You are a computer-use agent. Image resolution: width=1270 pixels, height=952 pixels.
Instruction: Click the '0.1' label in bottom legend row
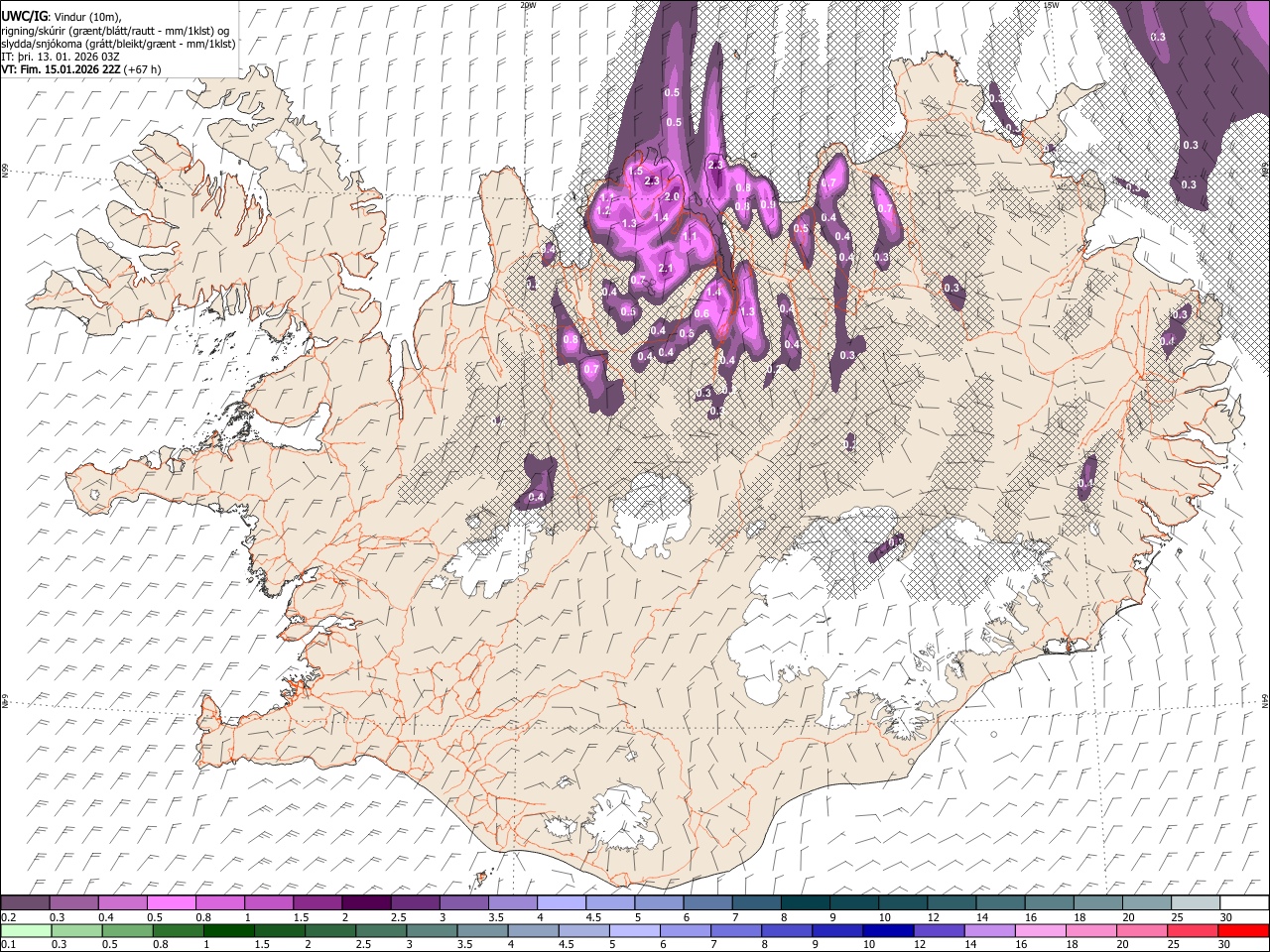click(8, 944)
